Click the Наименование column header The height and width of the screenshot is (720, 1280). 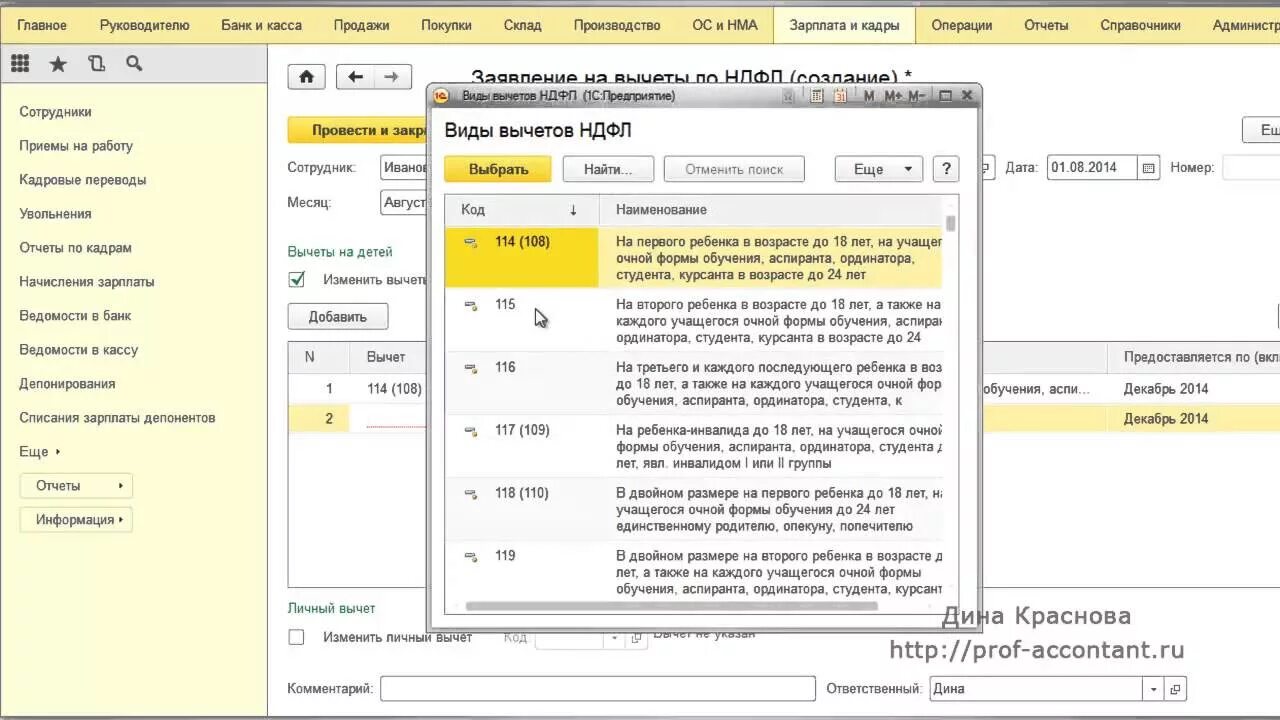[x=771, y=210]
